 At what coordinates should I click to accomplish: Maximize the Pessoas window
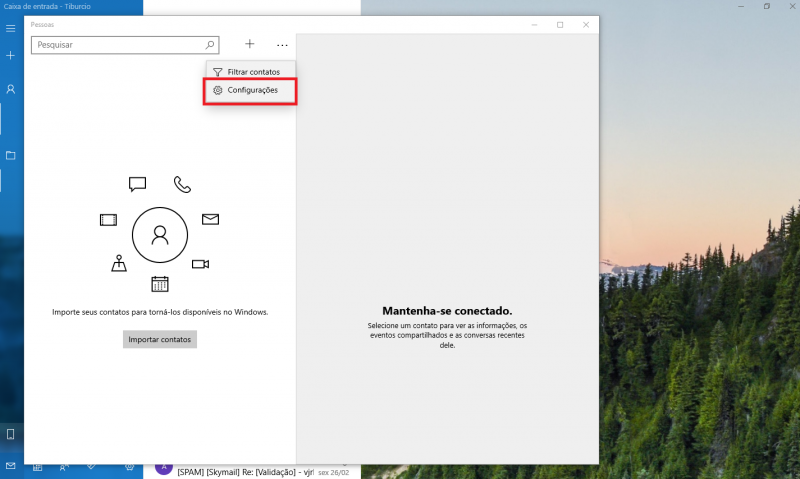pos(560,24)
